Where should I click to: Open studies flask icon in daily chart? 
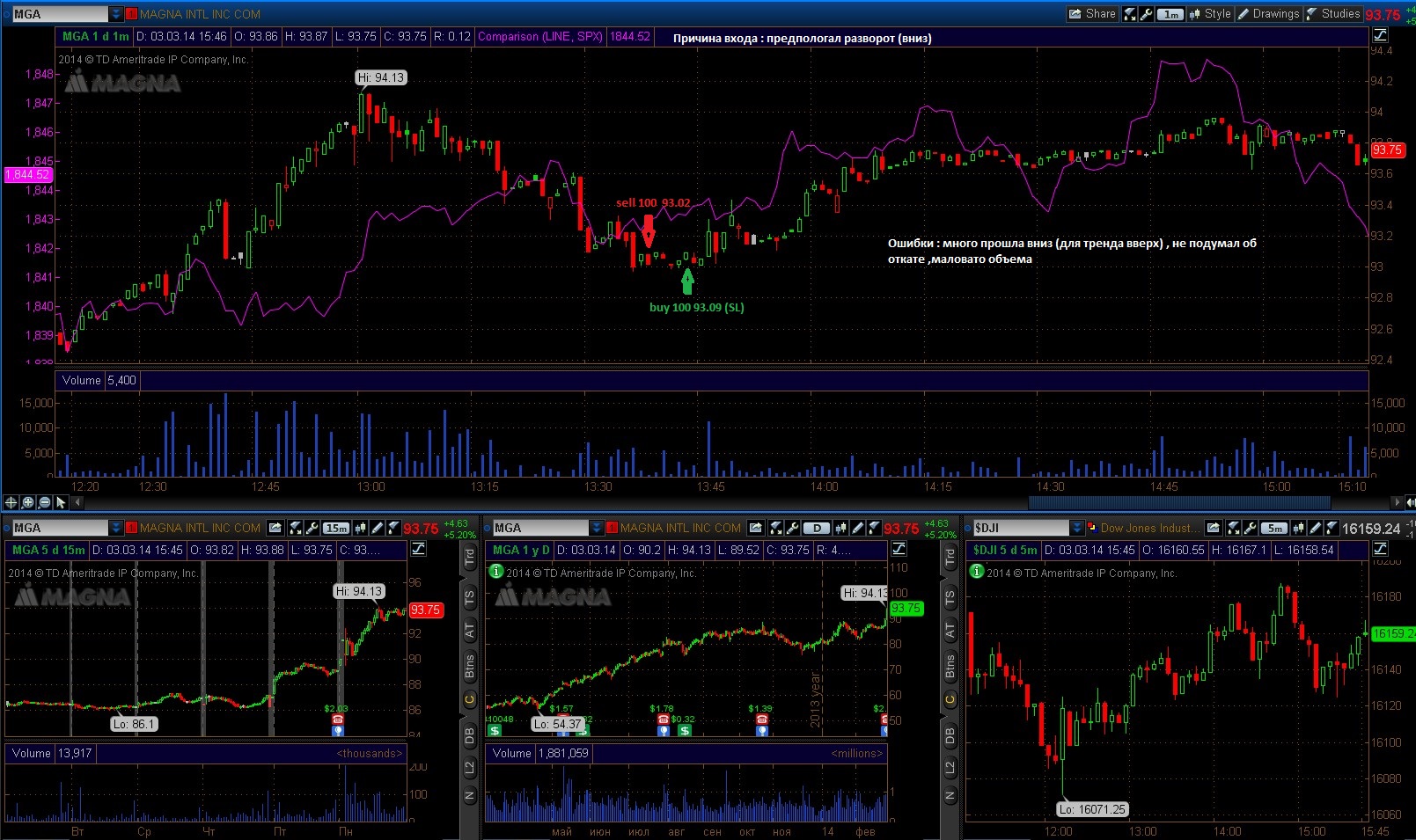click(x=874, y=528)
